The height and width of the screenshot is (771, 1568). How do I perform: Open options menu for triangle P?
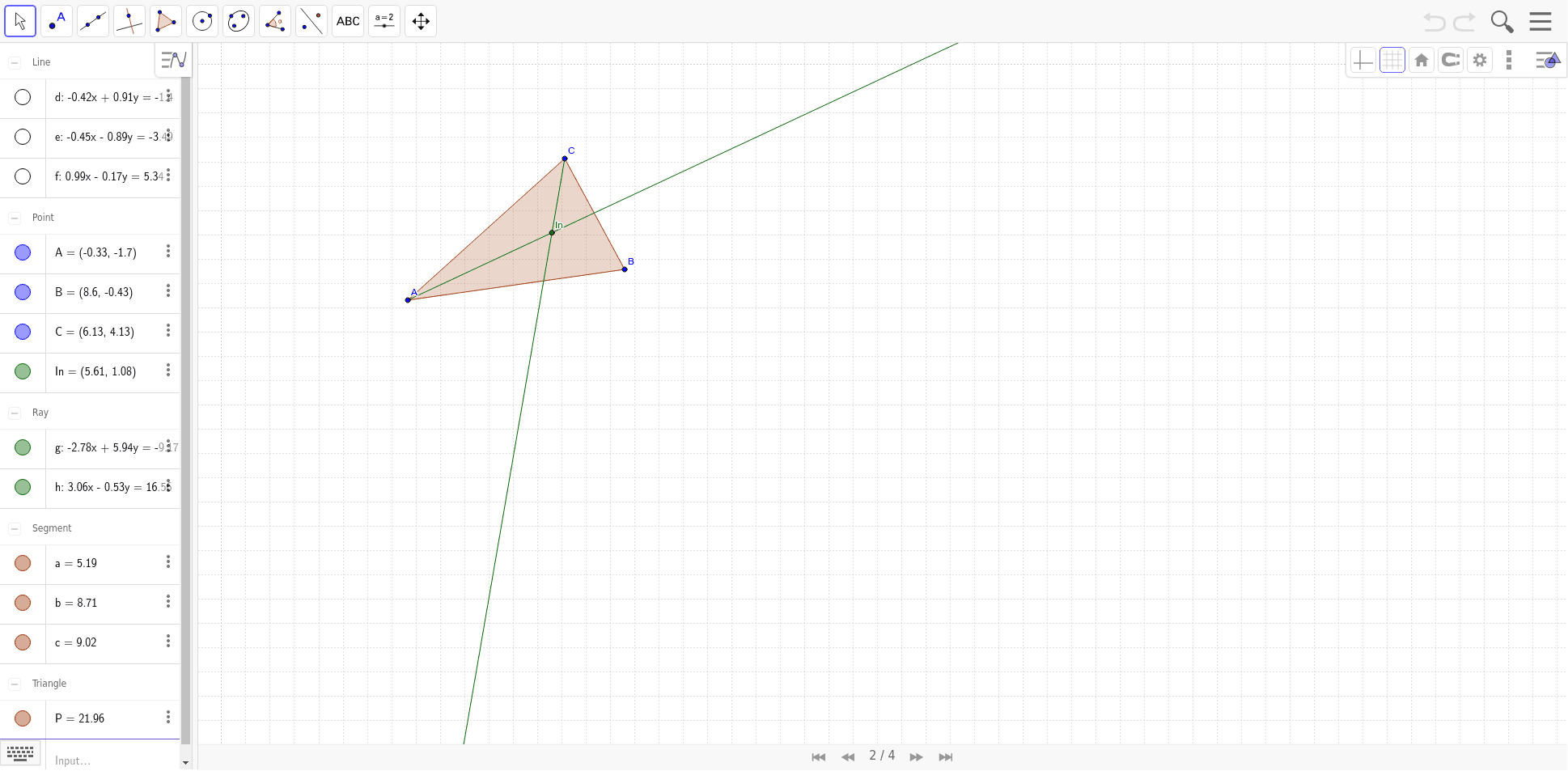coord(168,717)
